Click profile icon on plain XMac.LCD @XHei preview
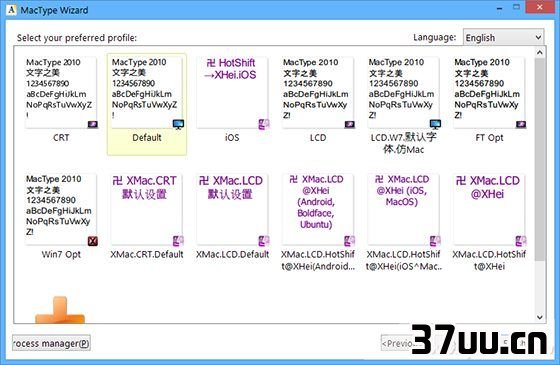Screen dimensions: 560x365 (521, 241)
